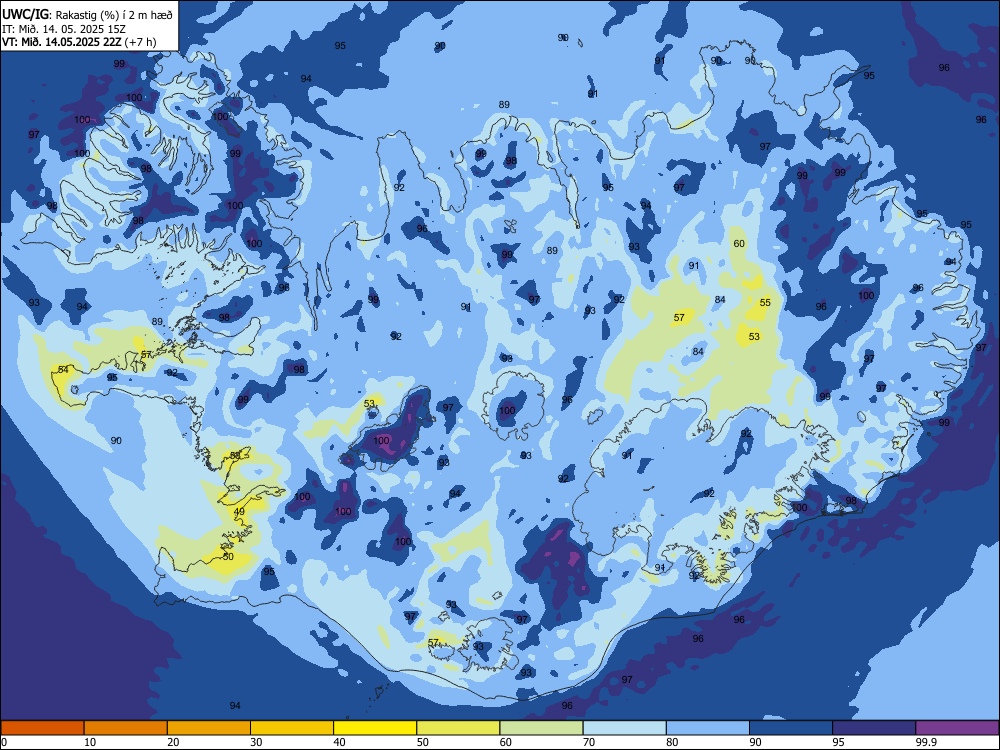The height and width of the screenshot is (750, 1000).
Task: Select the pale yellow 50–60 legend swatch
Action: 459,728
